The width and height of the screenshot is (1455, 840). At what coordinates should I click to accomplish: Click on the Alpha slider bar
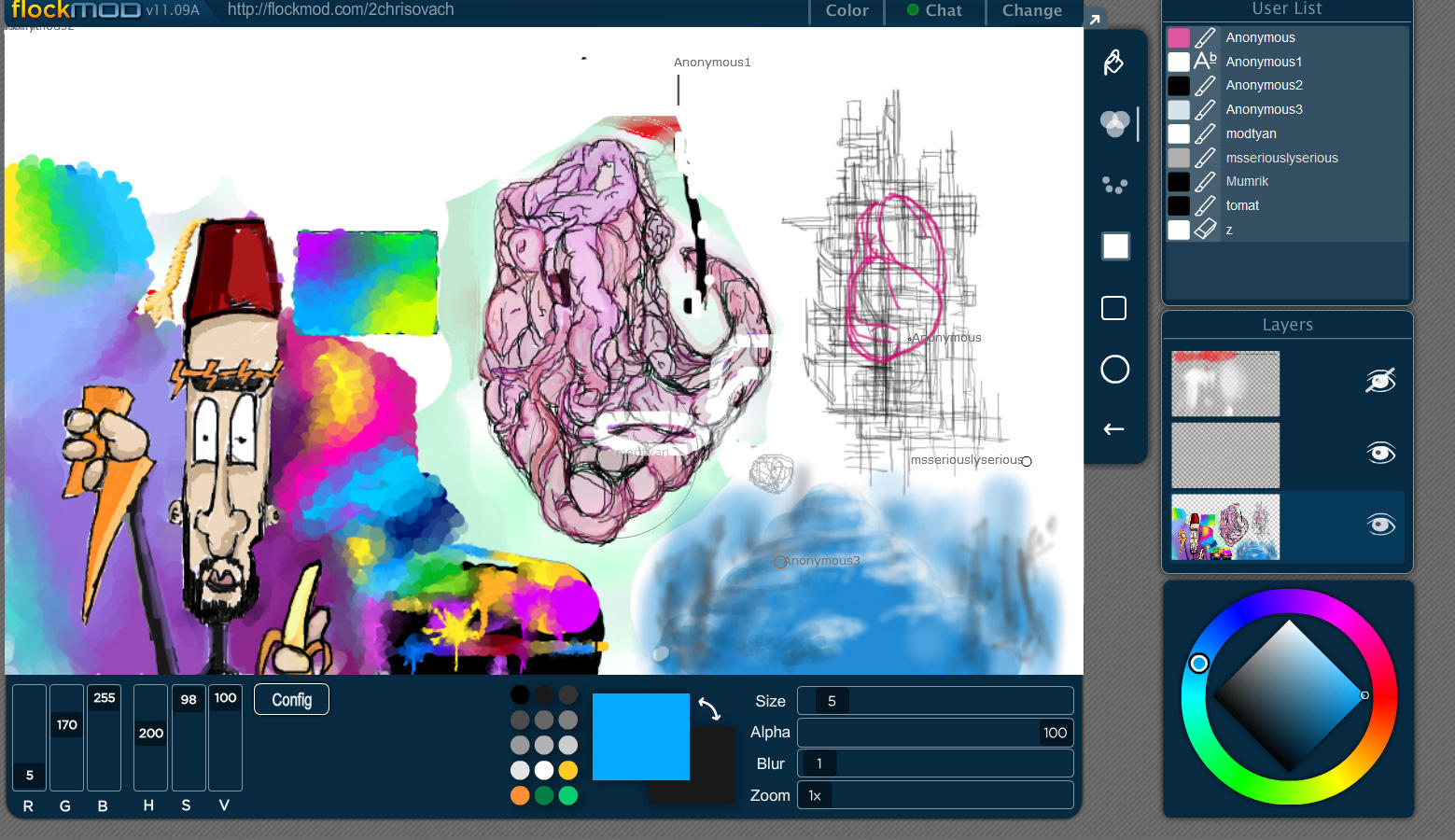click(x=934, y=733)
